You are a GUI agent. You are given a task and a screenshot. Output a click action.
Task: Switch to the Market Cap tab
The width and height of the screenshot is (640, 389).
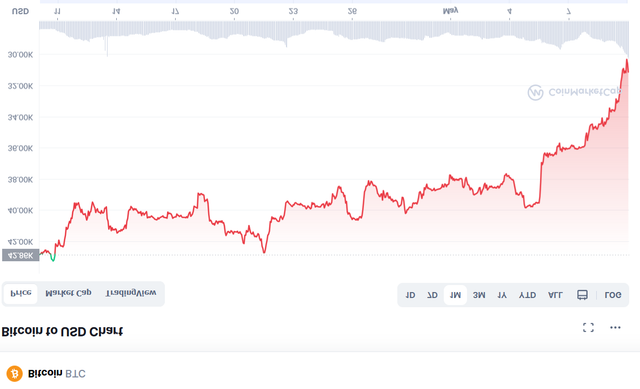(68, 293)
